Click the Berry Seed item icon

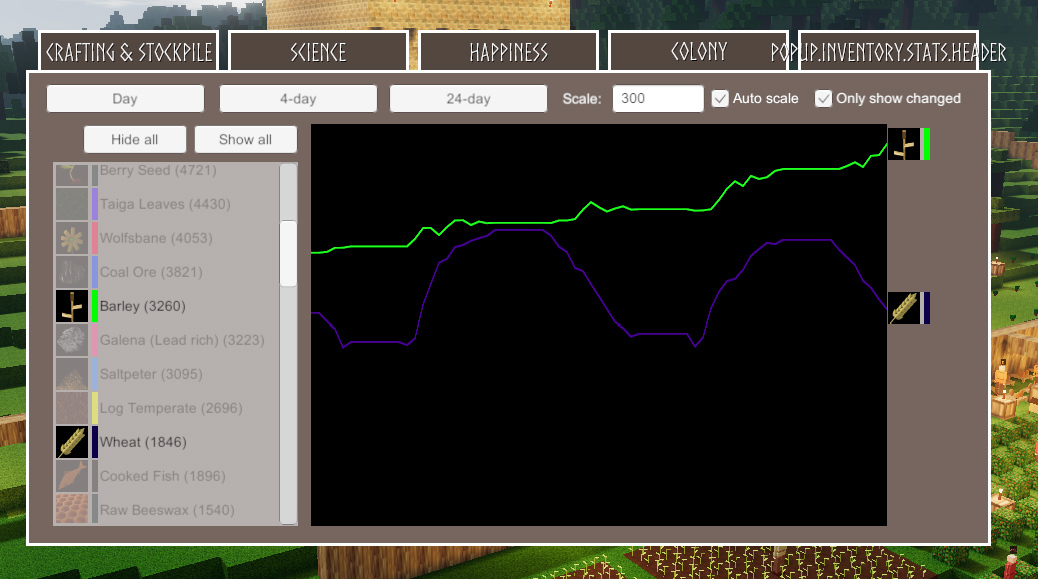[x=72, y=174]
